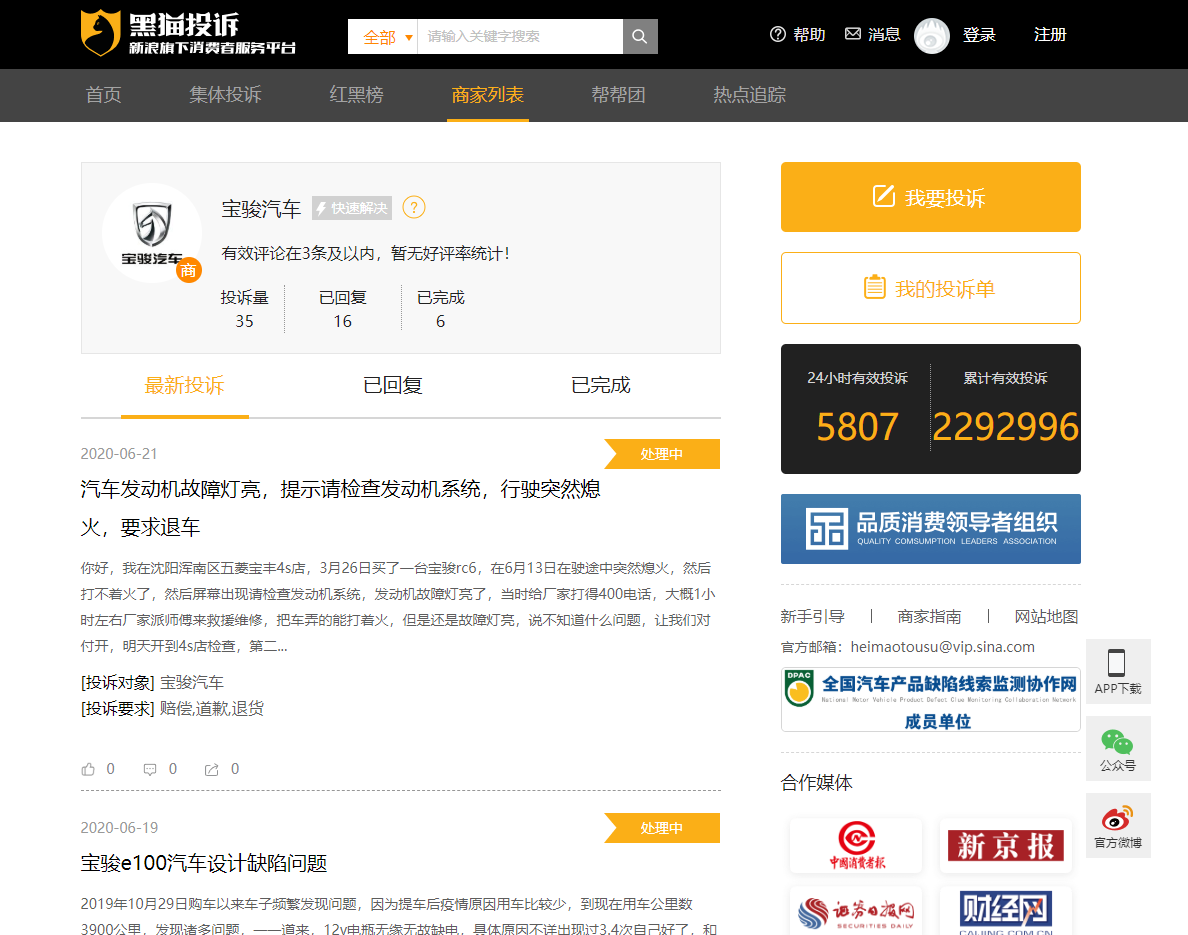The image size is (1188, 935).
Task: Open 新京报 media logo
Action: click(x=1005, y=845)
